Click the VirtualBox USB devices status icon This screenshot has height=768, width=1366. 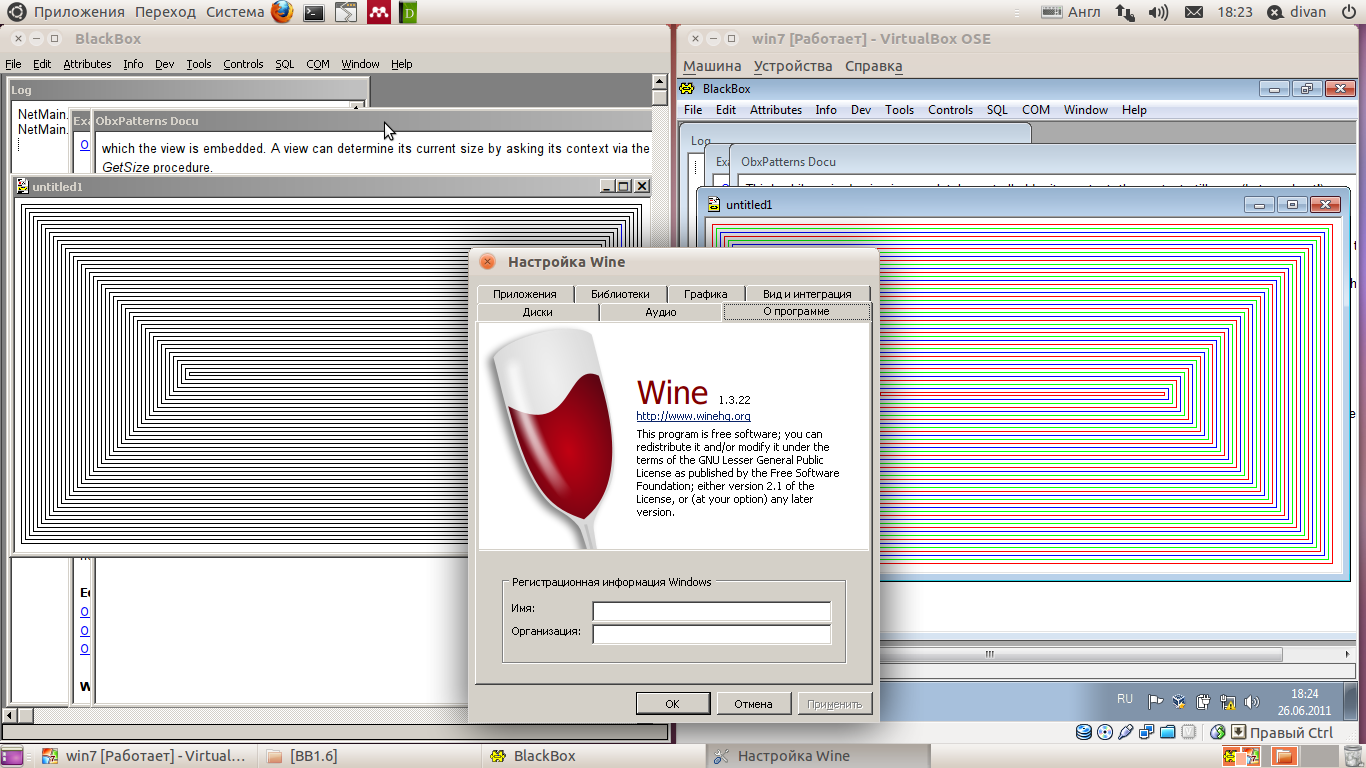1126,732
